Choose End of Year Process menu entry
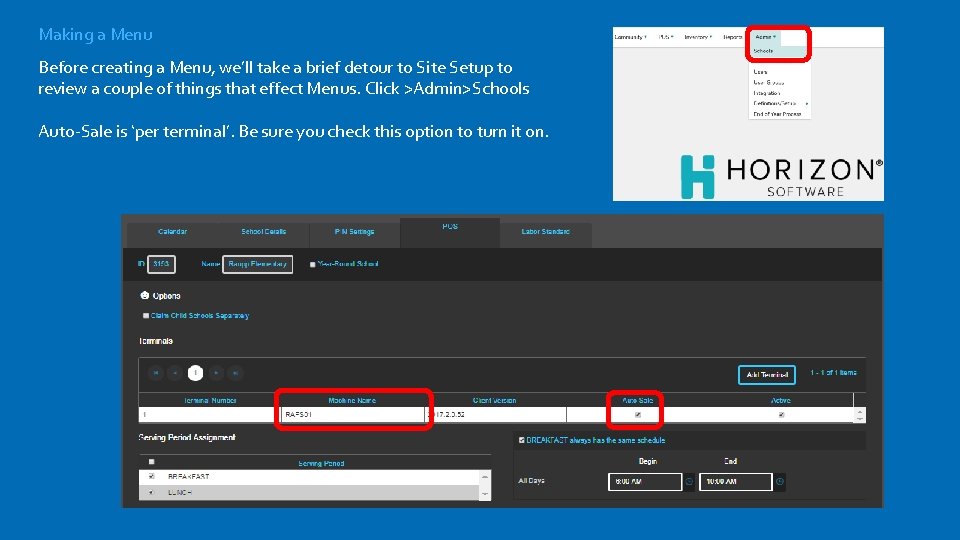Viewport: 960px width, 540px height. click(779, 114)
